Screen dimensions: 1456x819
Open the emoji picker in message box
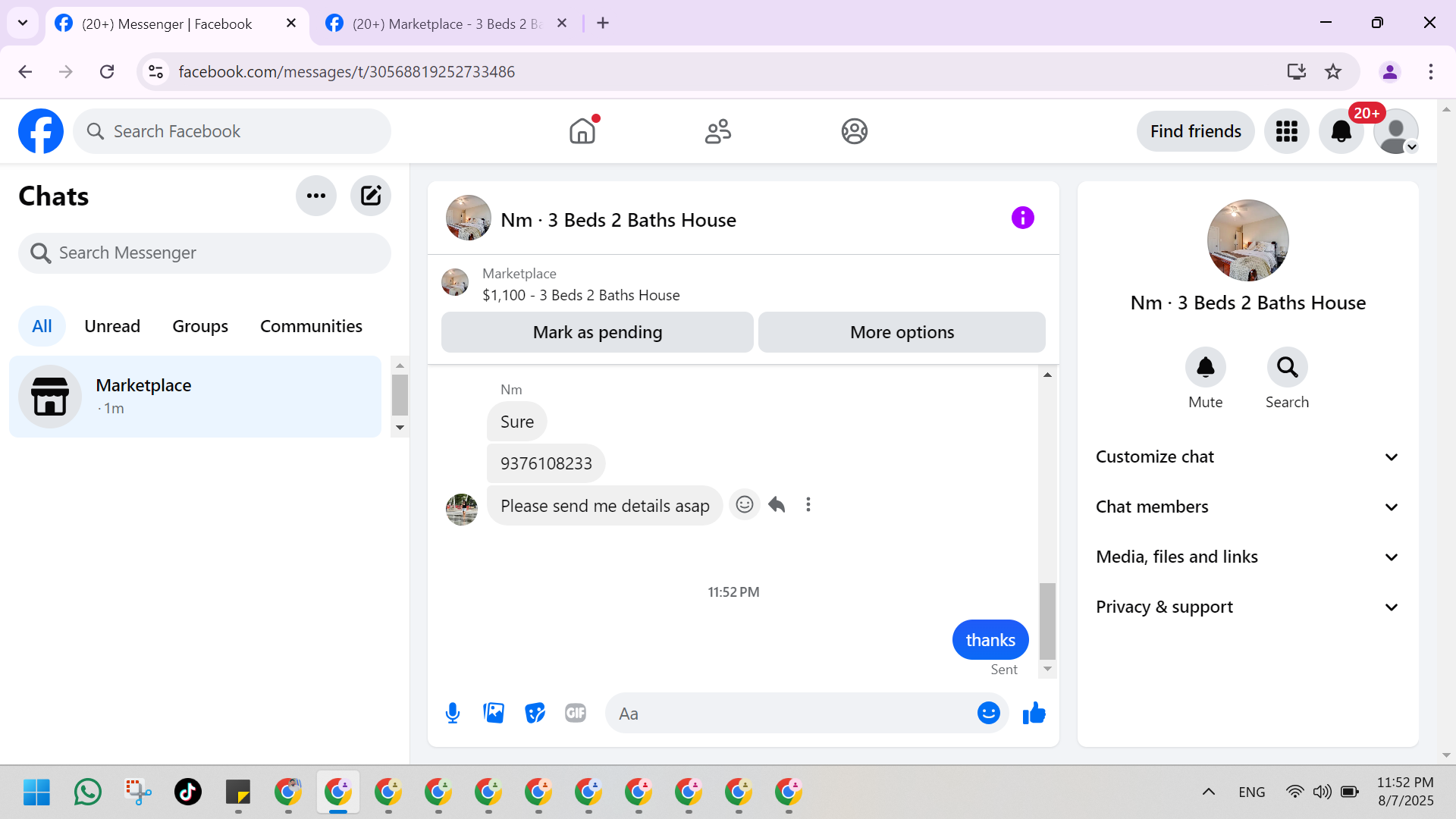coord(988,713)
